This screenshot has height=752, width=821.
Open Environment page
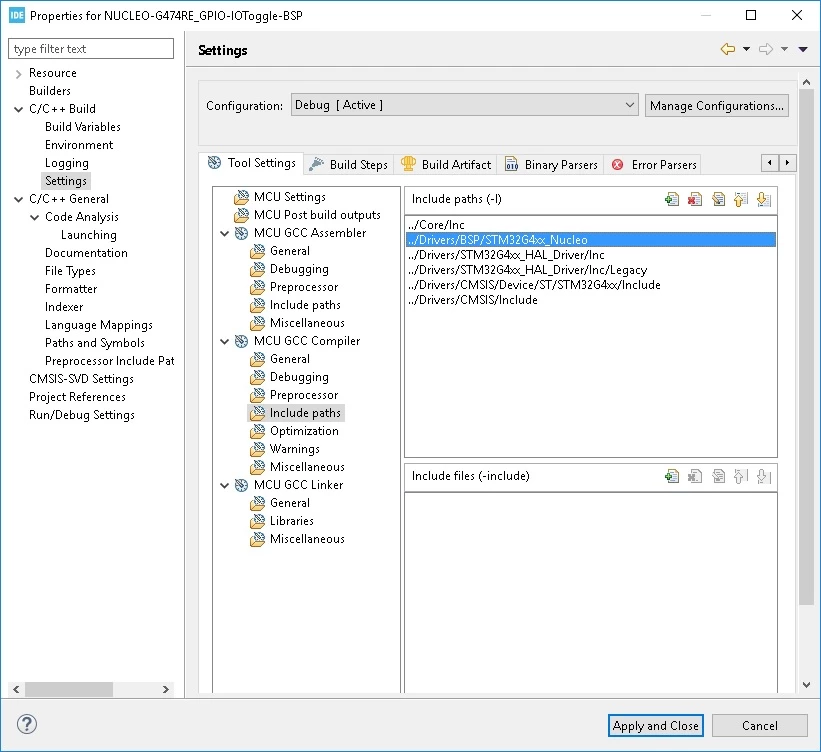click(79, 145)
